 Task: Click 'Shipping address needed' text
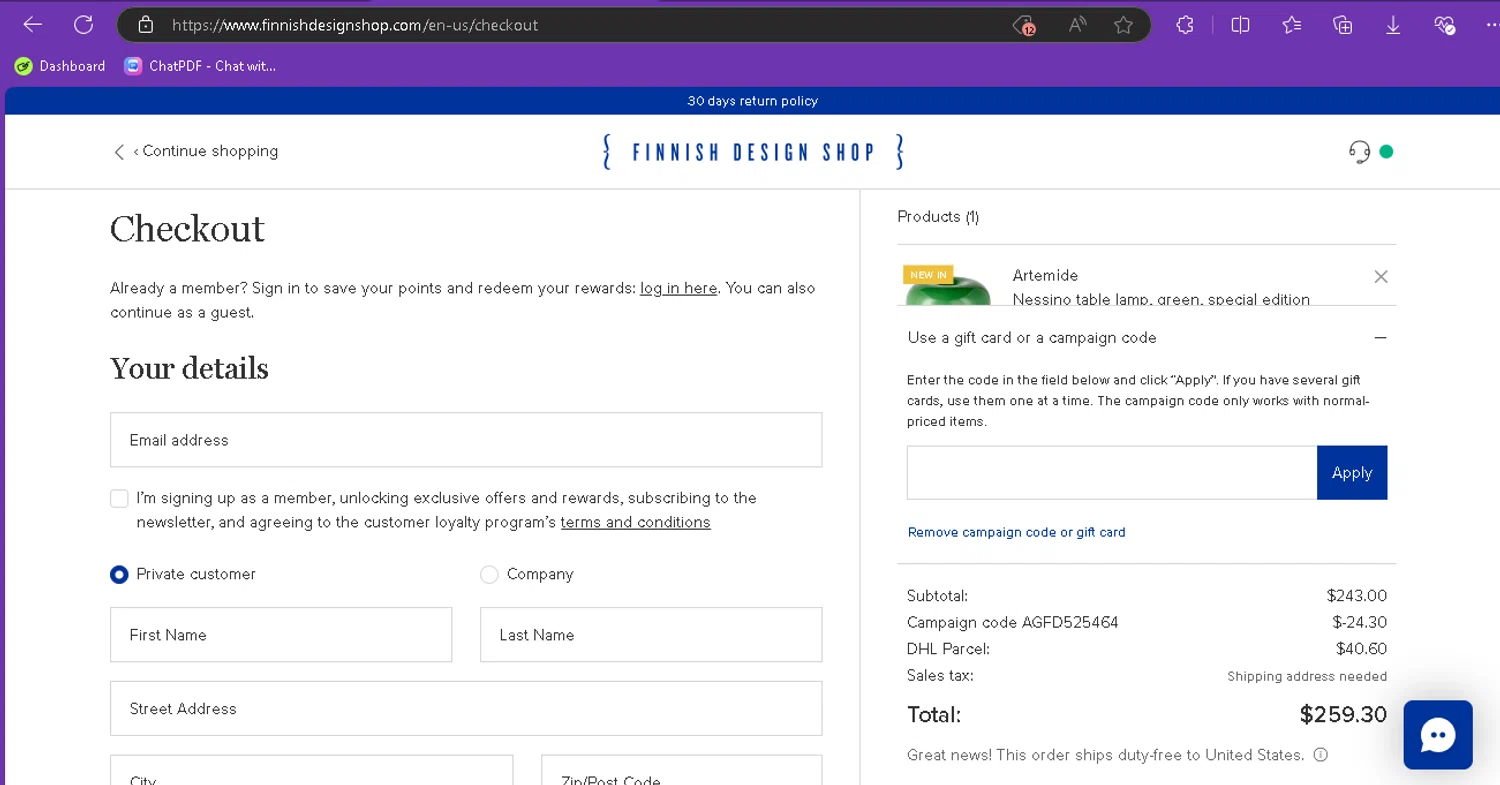pyautogui.click(x=1307, y=676)
